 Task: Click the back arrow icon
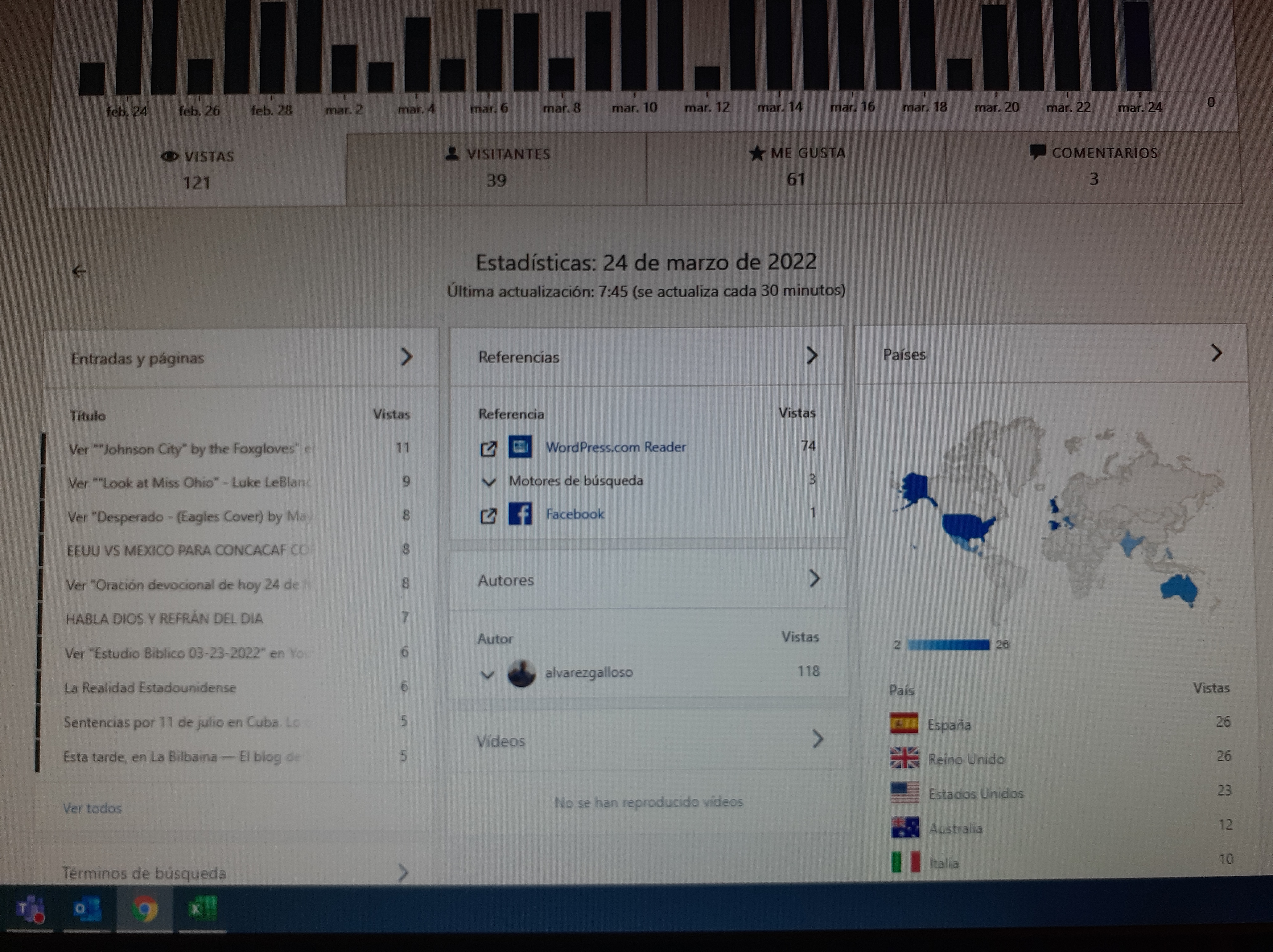(79, 271)
